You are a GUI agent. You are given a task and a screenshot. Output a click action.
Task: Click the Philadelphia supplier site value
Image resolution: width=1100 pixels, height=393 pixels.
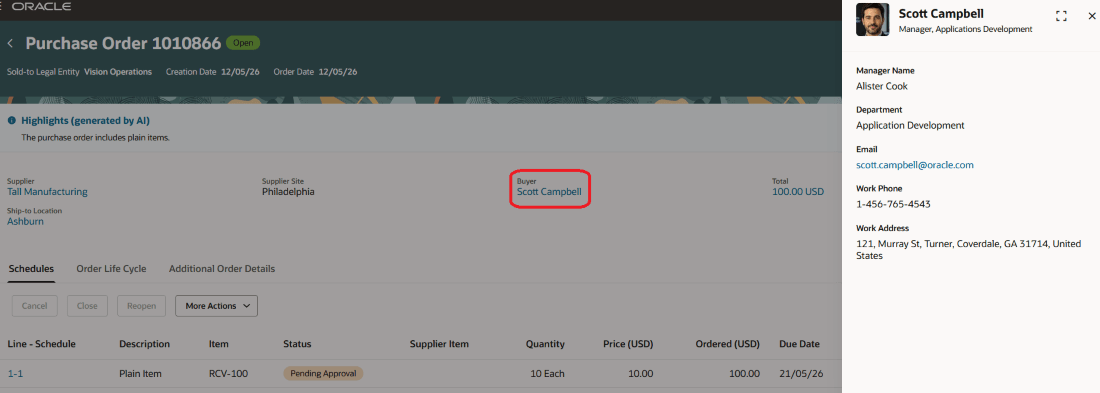[x=288, y=192]
